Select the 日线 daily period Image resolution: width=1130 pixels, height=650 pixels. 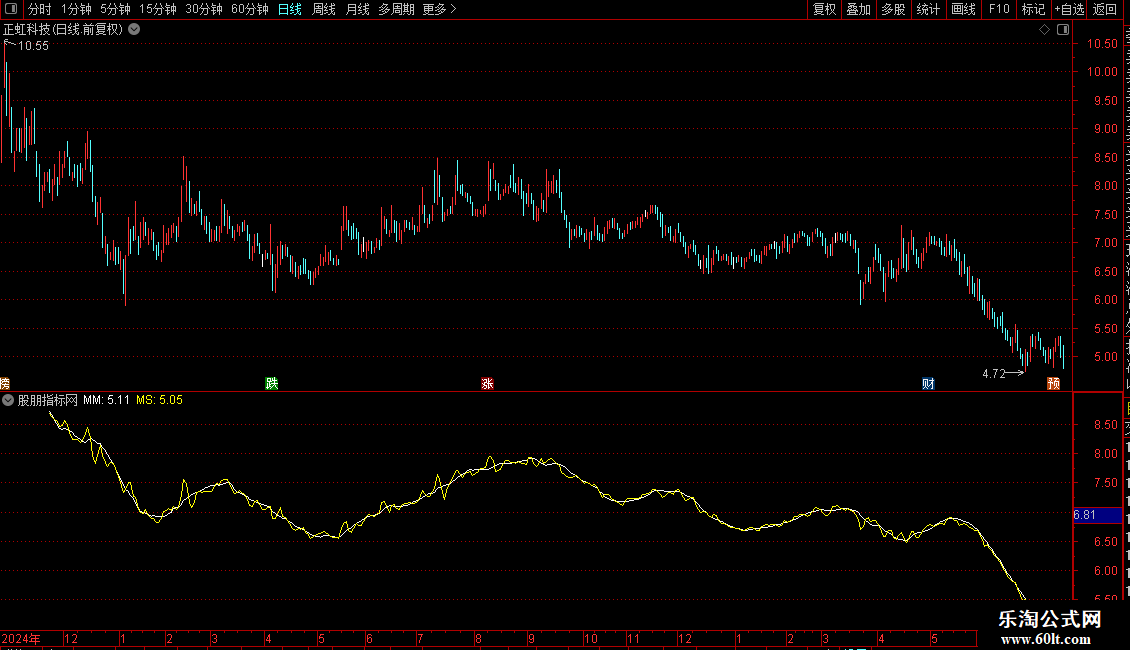tap(290, 9)
